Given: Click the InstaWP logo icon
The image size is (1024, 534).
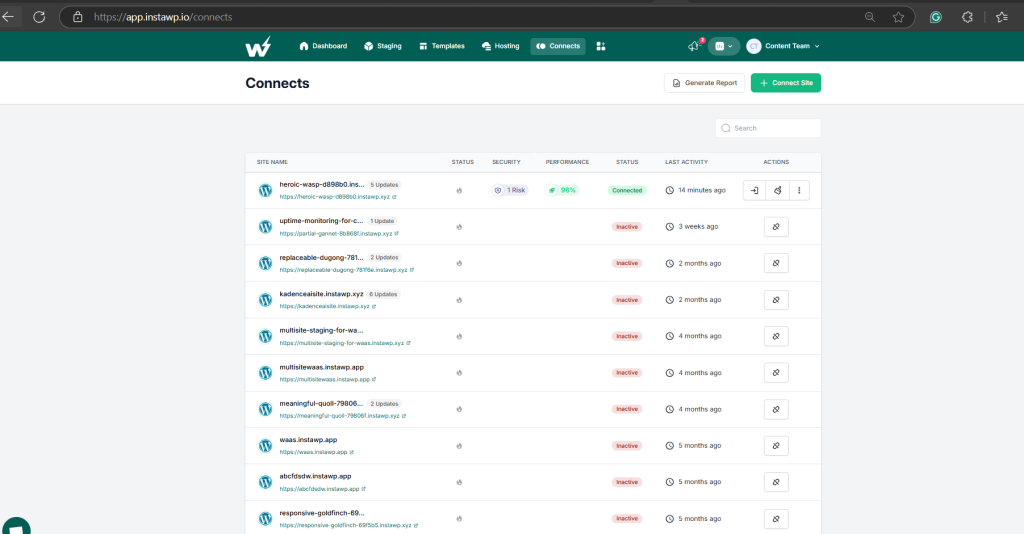Looking at the screenshot, I should click(258, 46).
